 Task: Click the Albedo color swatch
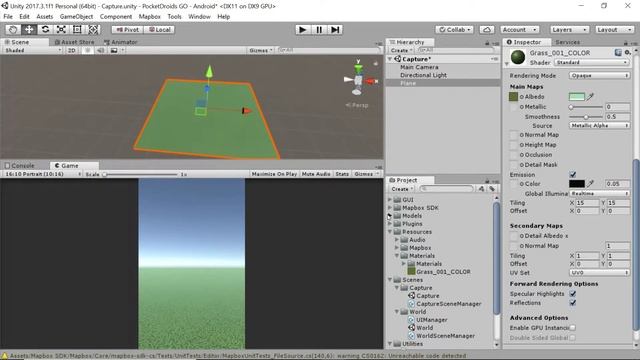(576, 97)
